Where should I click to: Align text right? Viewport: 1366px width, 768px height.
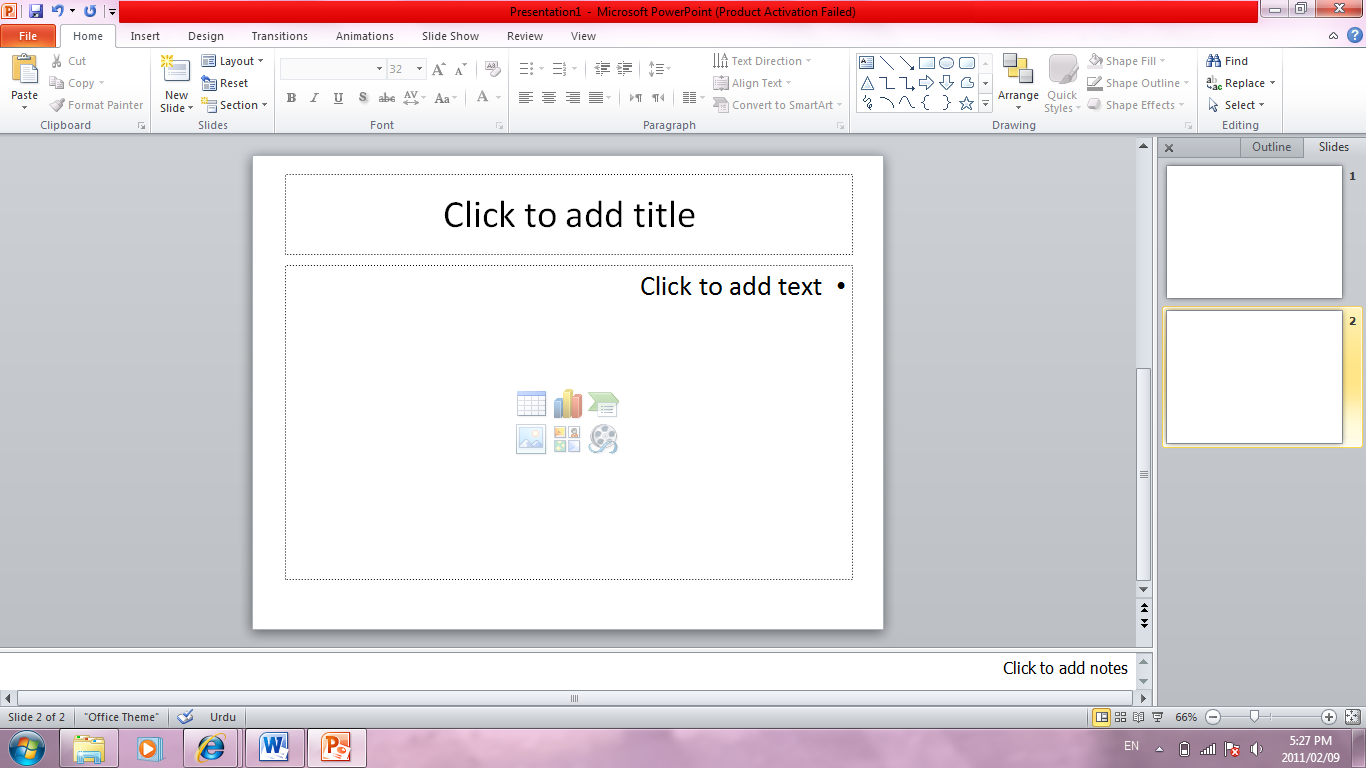click(572, 98)
